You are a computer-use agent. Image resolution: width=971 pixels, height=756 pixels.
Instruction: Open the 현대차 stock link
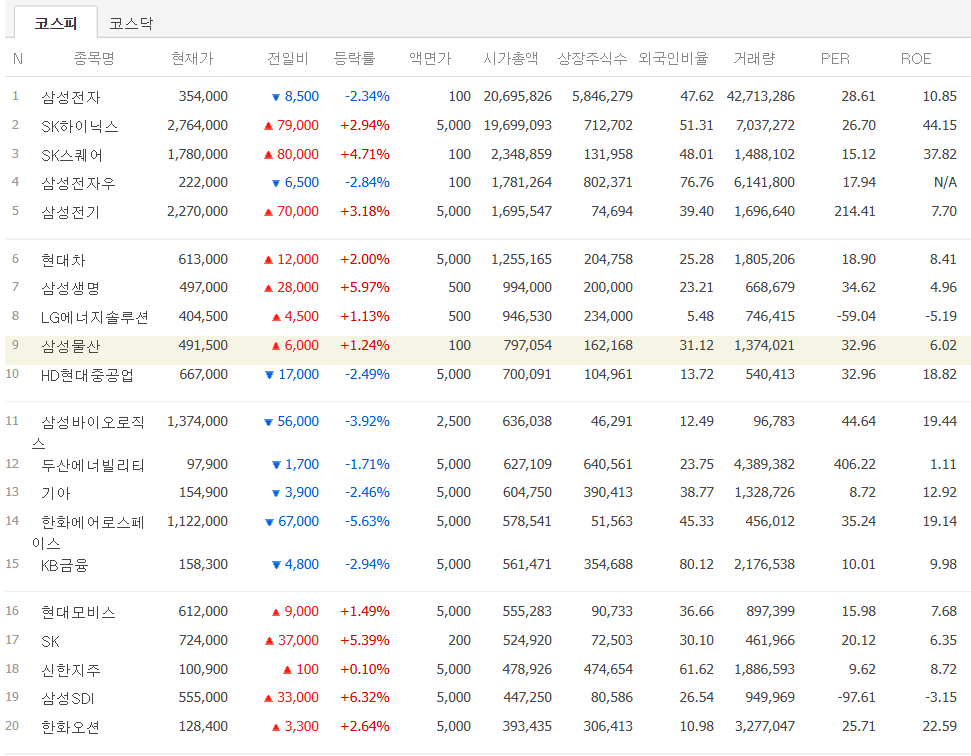63,259
